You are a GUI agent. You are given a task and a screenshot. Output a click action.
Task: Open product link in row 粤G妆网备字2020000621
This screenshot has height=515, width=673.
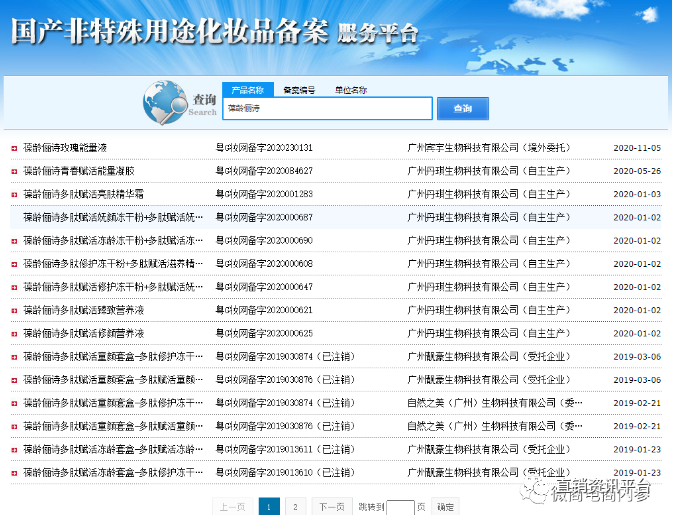pyautogui.click(x=83, y=310)
